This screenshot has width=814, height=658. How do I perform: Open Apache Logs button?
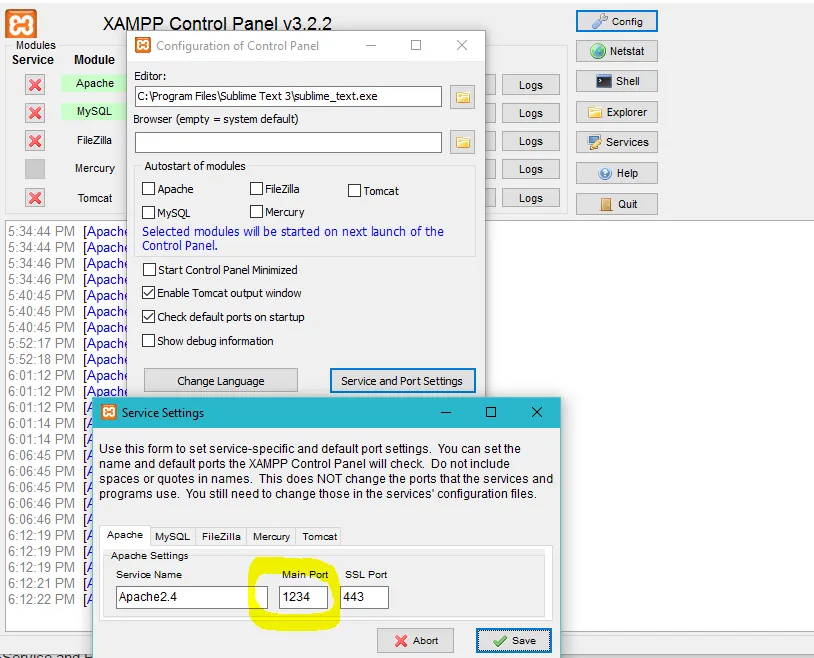click(531, 85)
